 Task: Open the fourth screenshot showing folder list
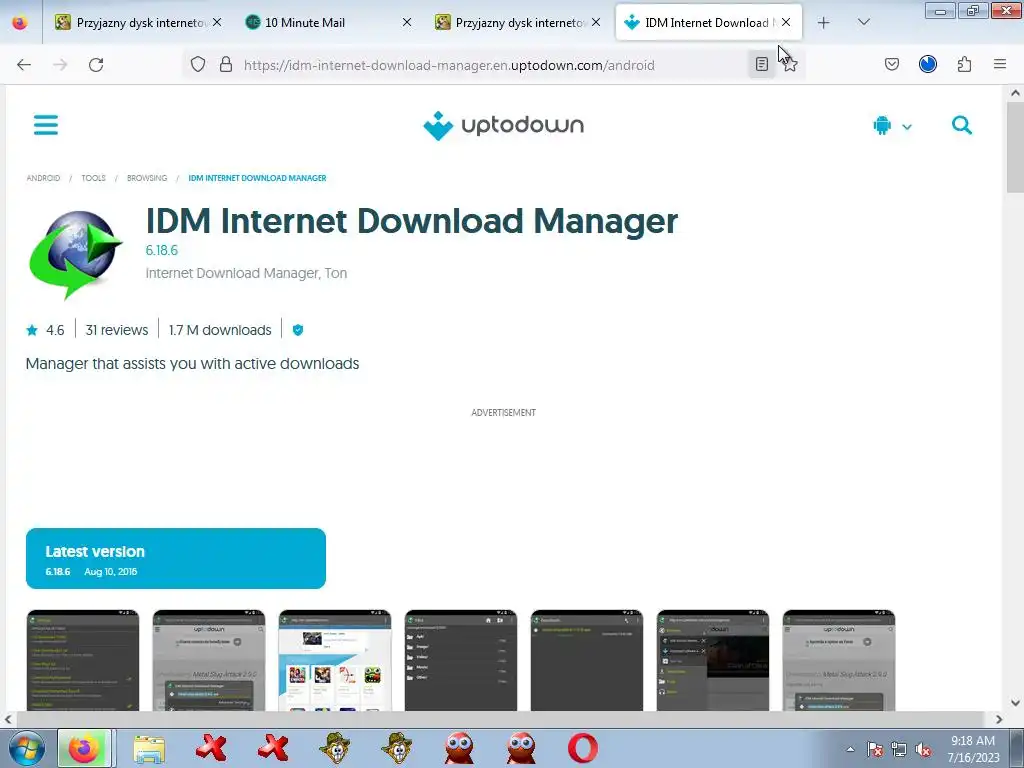[461, 660]
